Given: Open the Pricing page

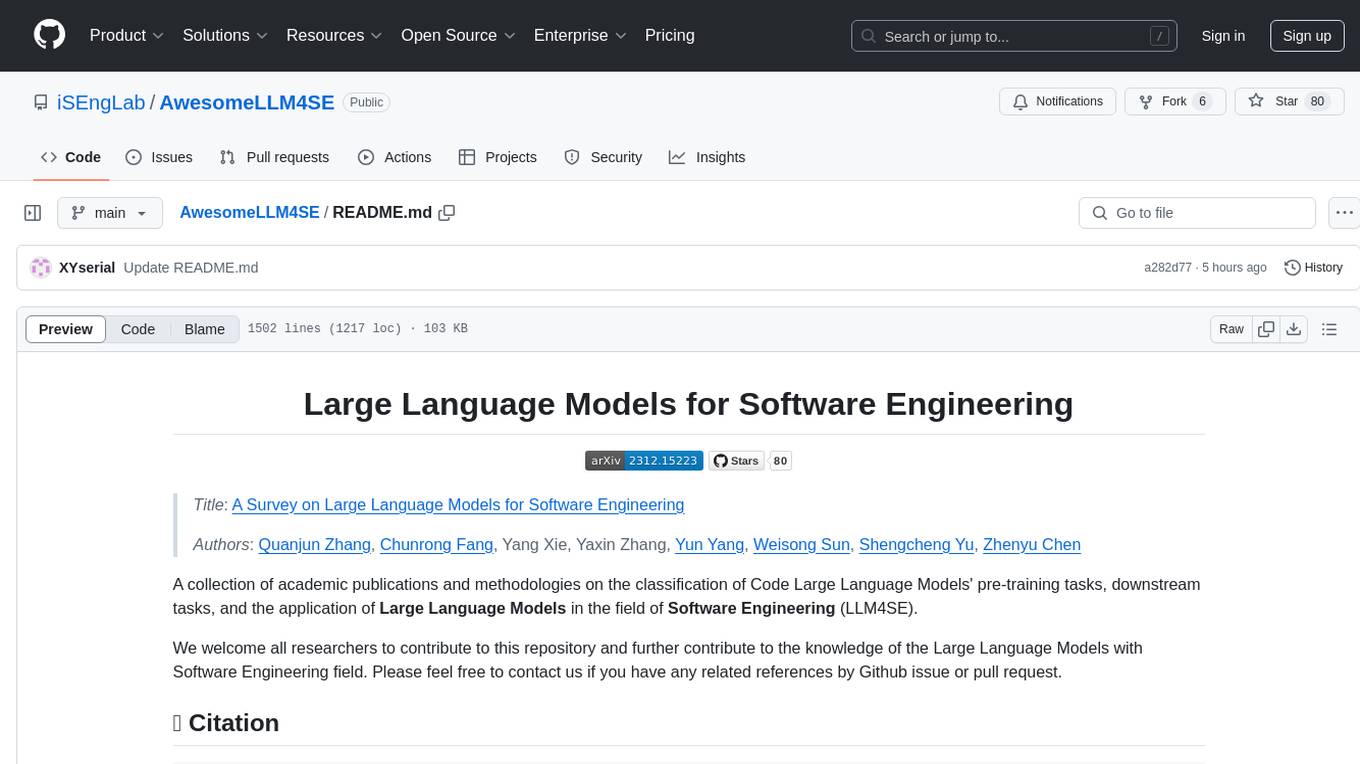Looking at the screenshot, I should click(670, 35).
